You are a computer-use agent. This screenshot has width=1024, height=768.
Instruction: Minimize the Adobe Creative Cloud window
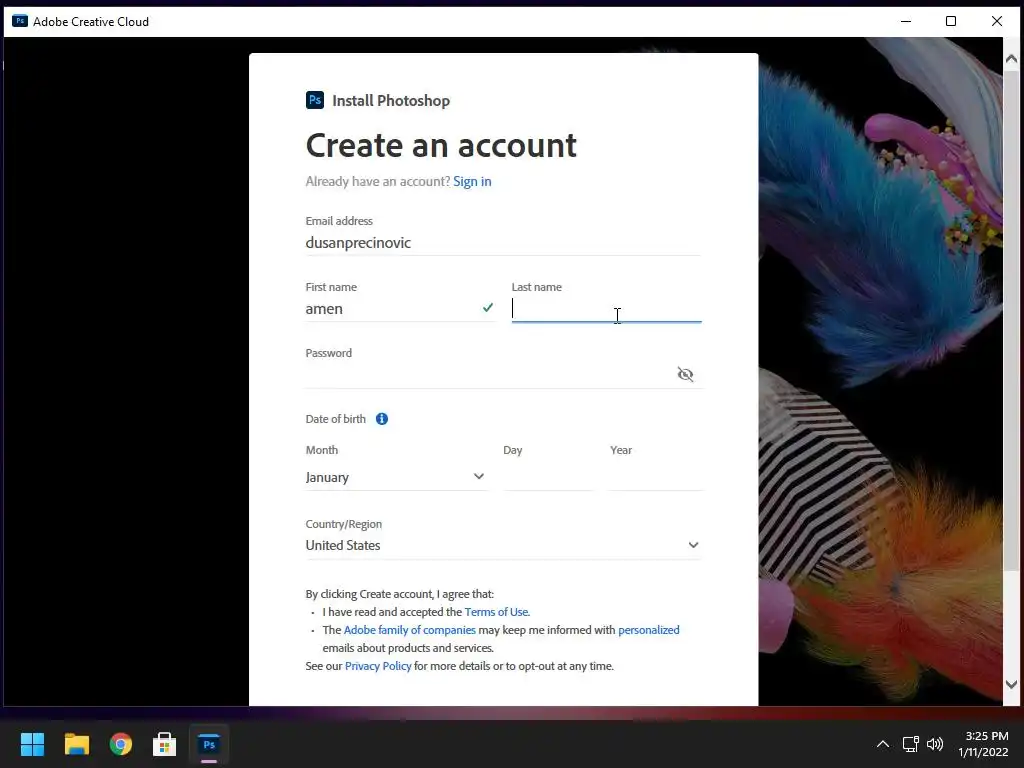tap(906, 21)
